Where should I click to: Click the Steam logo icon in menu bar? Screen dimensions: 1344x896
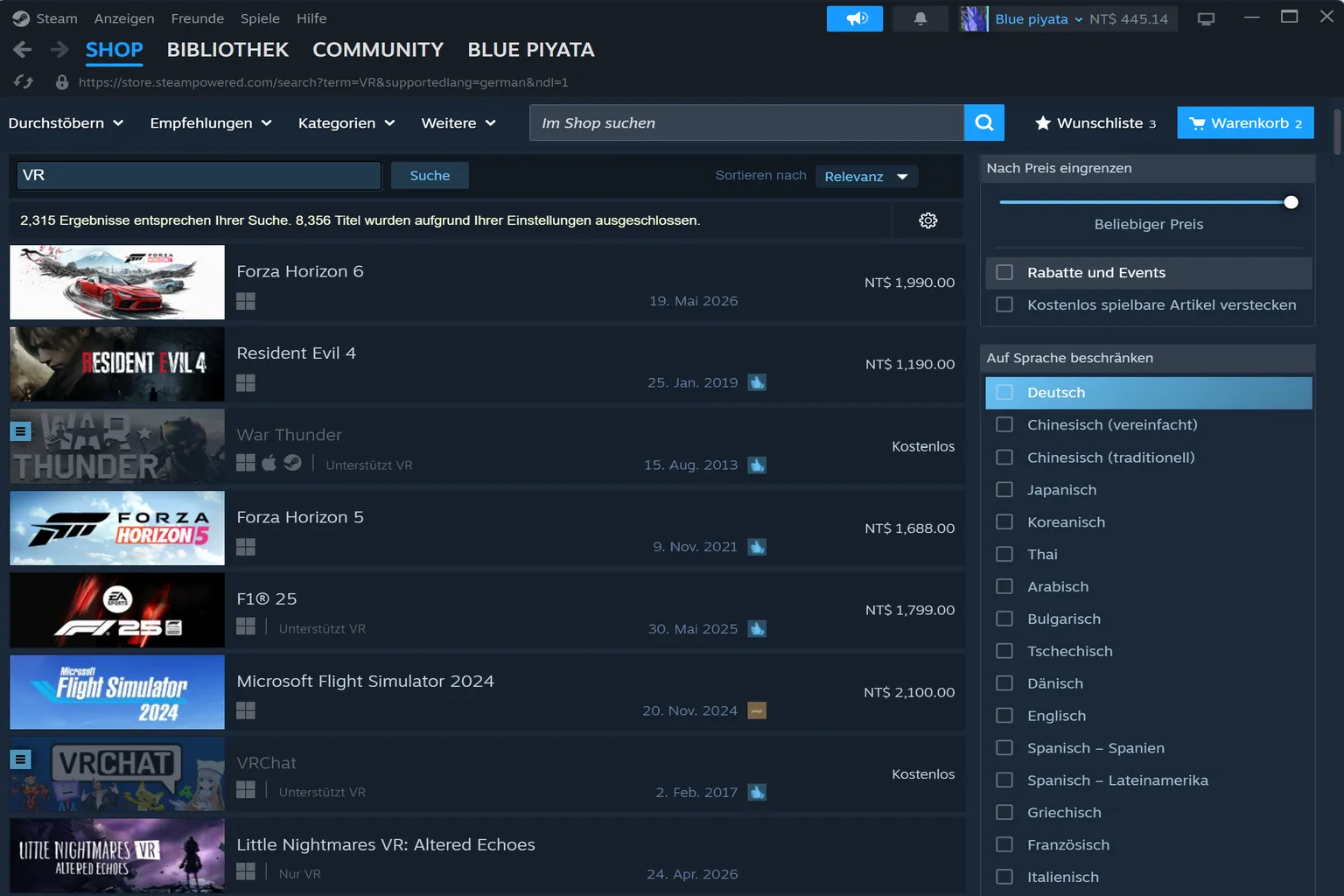[21, 18]
